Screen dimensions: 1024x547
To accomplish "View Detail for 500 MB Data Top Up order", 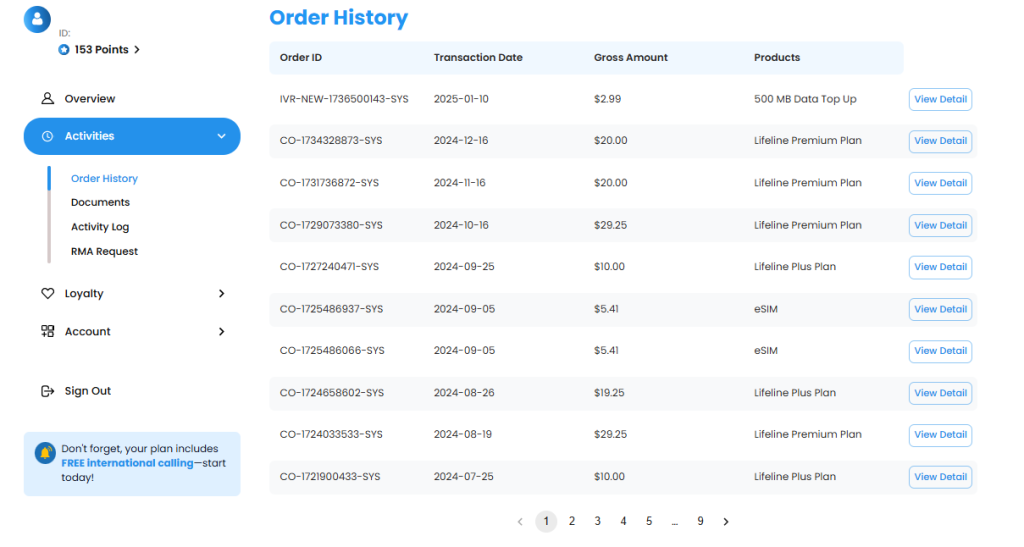I will (940, 99).
